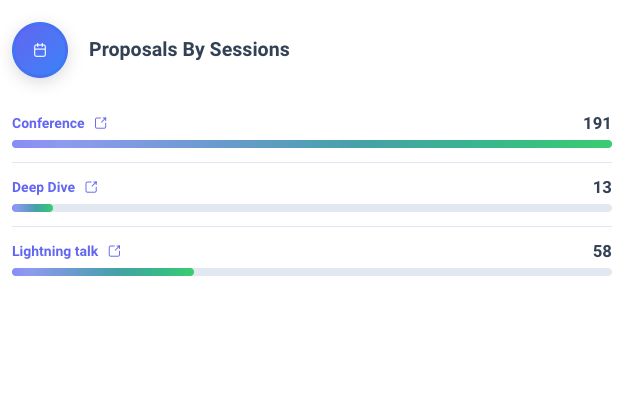Click filled green part of Deep Dive bar
The width and height of the screenshot is (631, 414).
[33, 208]
